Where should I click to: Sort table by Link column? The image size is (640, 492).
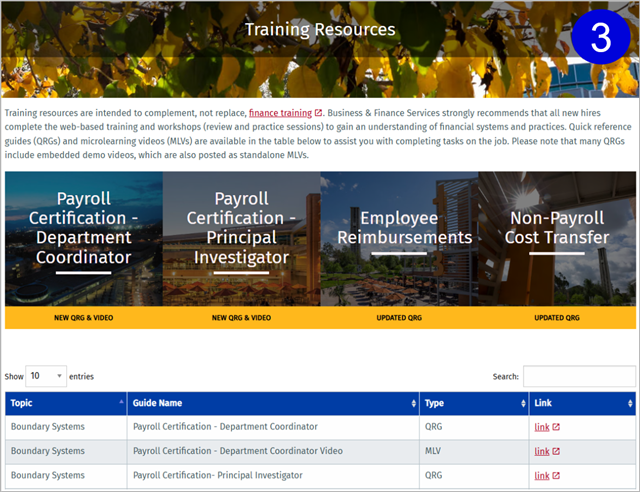pos(582,403)
